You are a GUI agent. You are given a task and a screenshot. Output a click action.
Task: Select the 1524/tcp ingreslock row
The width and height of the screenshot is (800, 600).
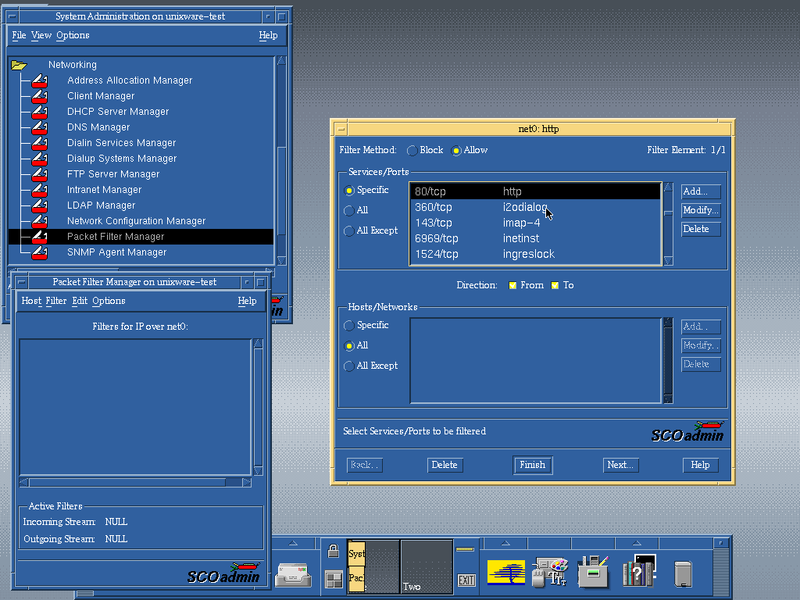tap(535, 254)
